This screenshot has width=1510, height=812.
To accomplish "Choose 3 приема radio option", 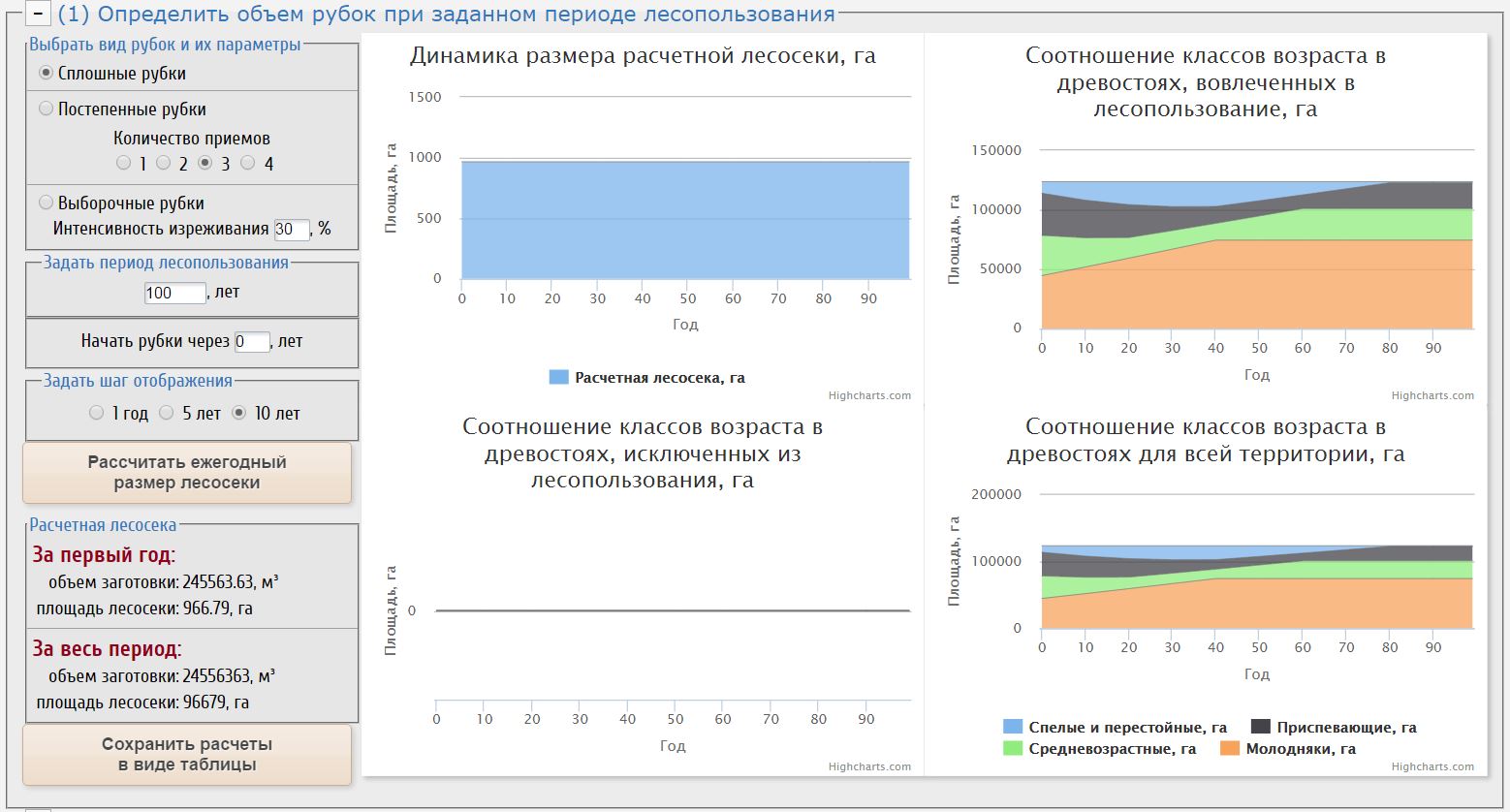I will tap(204, 163).
